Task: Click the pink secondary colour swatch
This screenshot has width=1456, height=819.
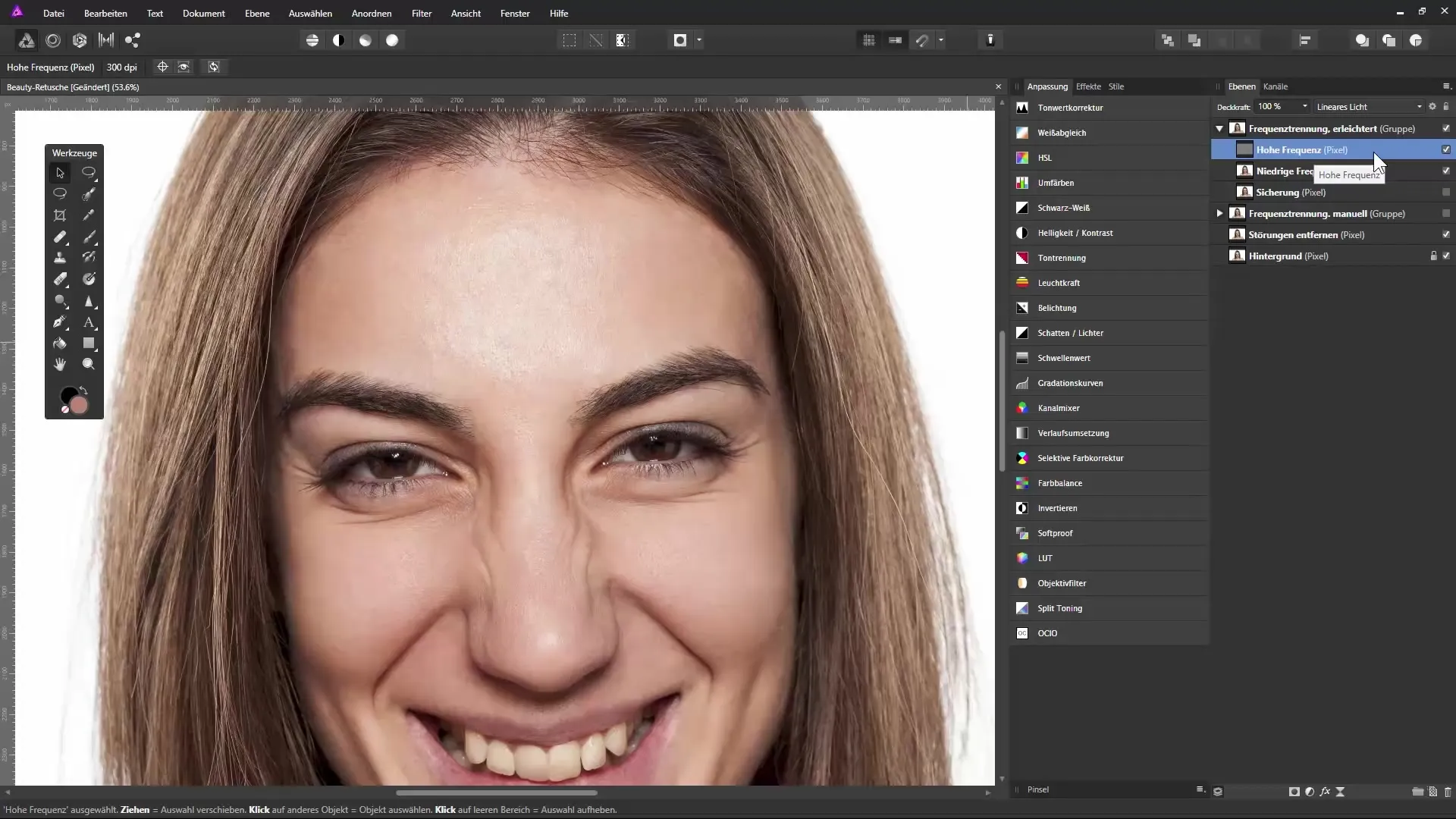Action: click(80, 406)
